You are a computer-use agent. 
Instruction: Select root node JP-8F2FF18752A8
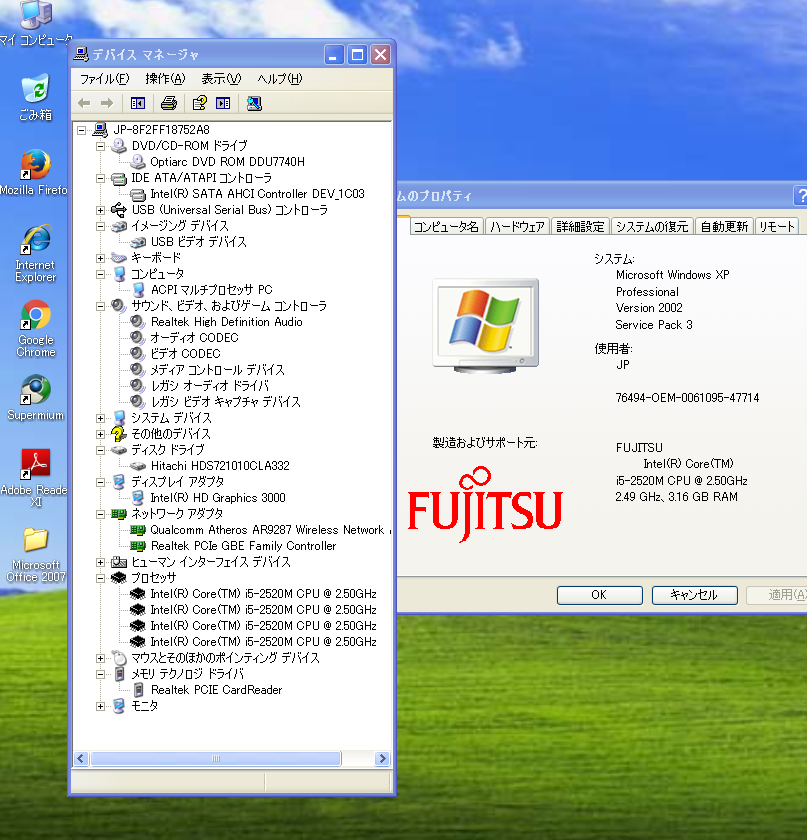point(161,130)
